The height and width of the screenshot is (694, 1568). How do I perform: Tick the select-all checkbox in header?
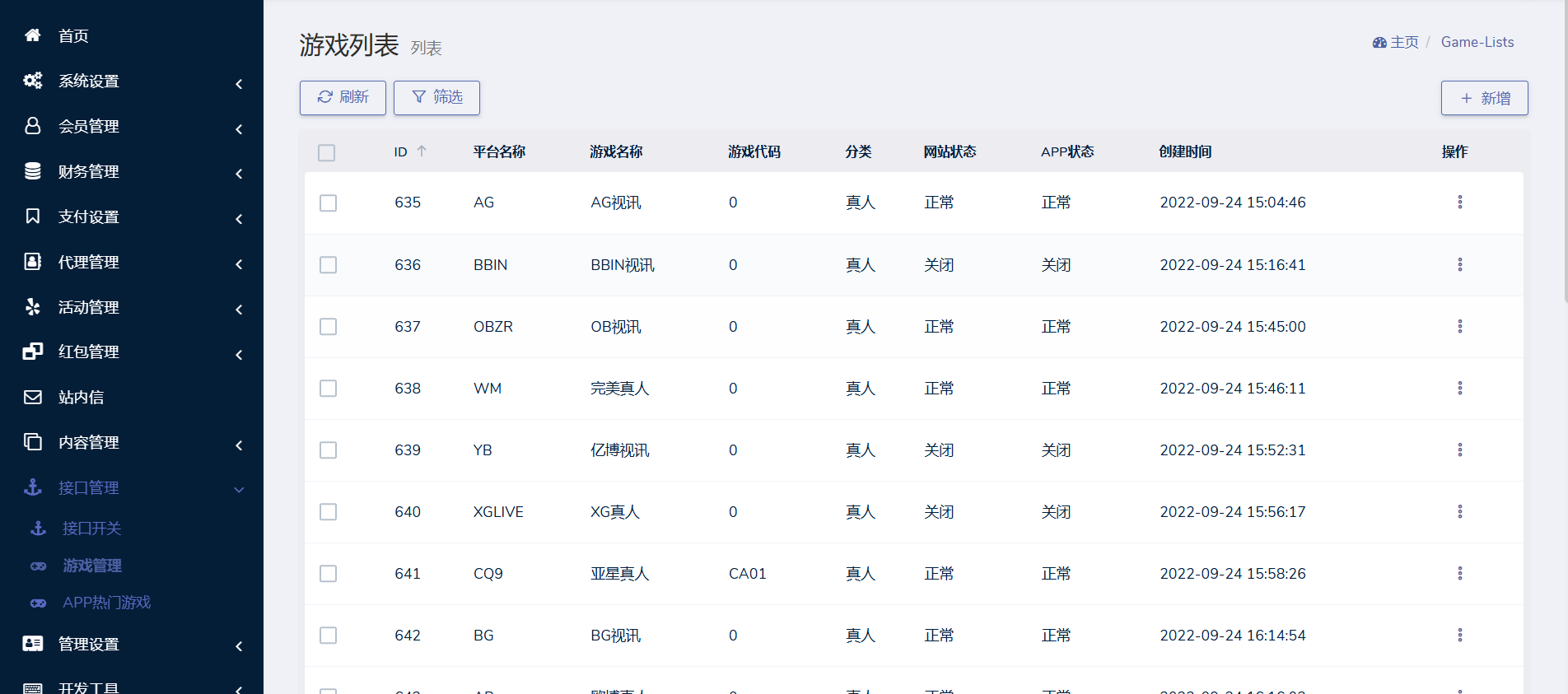pos(327,153)
